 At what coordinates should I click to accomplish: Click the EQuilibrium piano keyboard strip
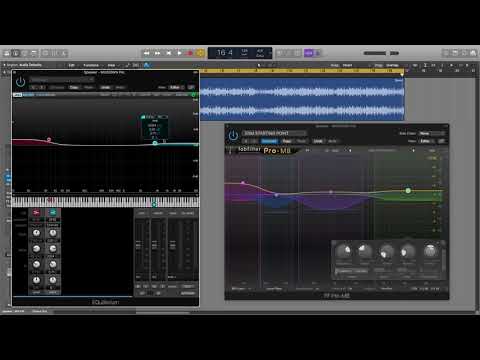point(106,202)
